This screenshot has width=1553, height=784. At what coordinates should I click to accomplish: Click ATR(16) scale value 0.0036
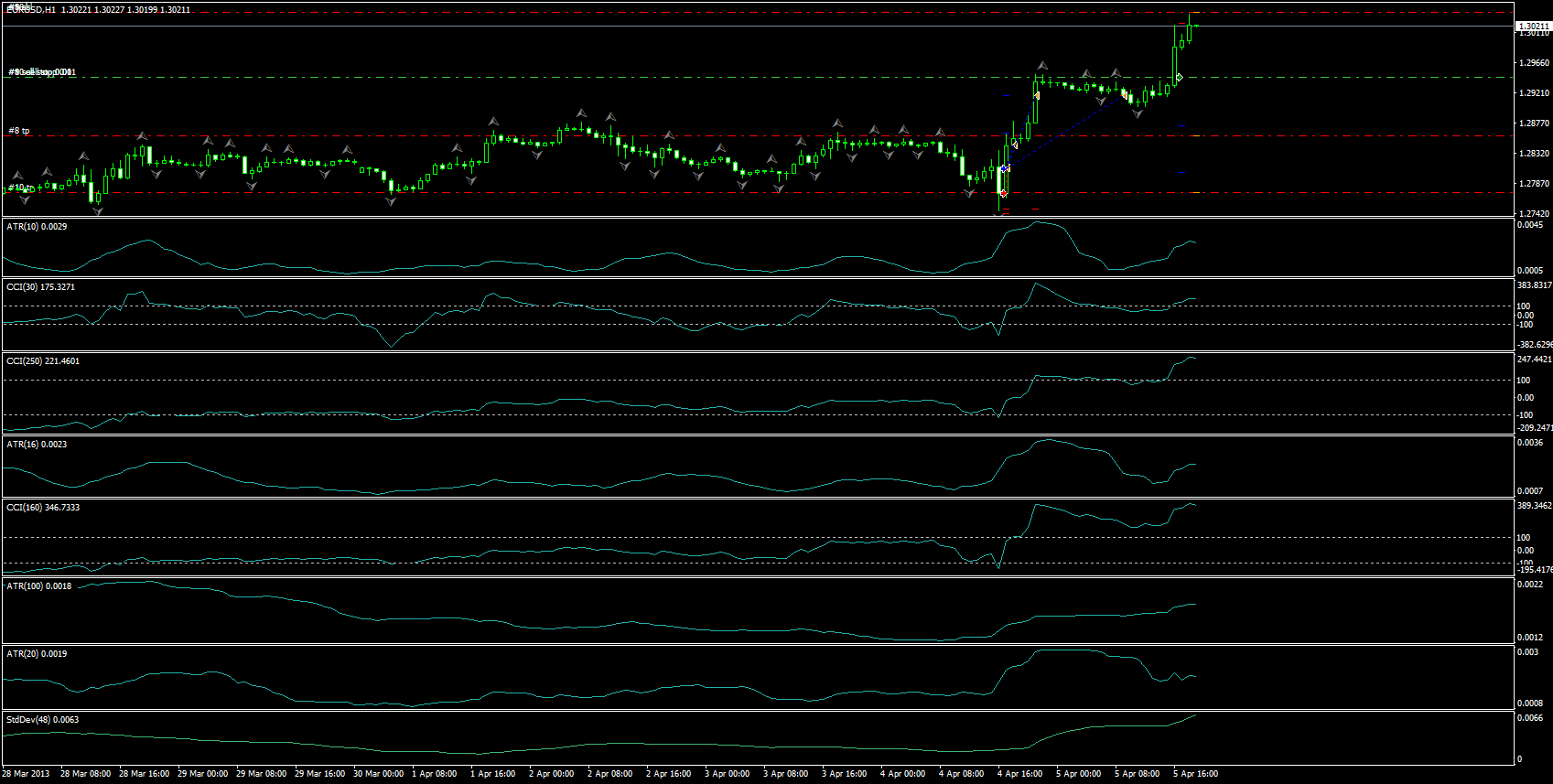1530,443
